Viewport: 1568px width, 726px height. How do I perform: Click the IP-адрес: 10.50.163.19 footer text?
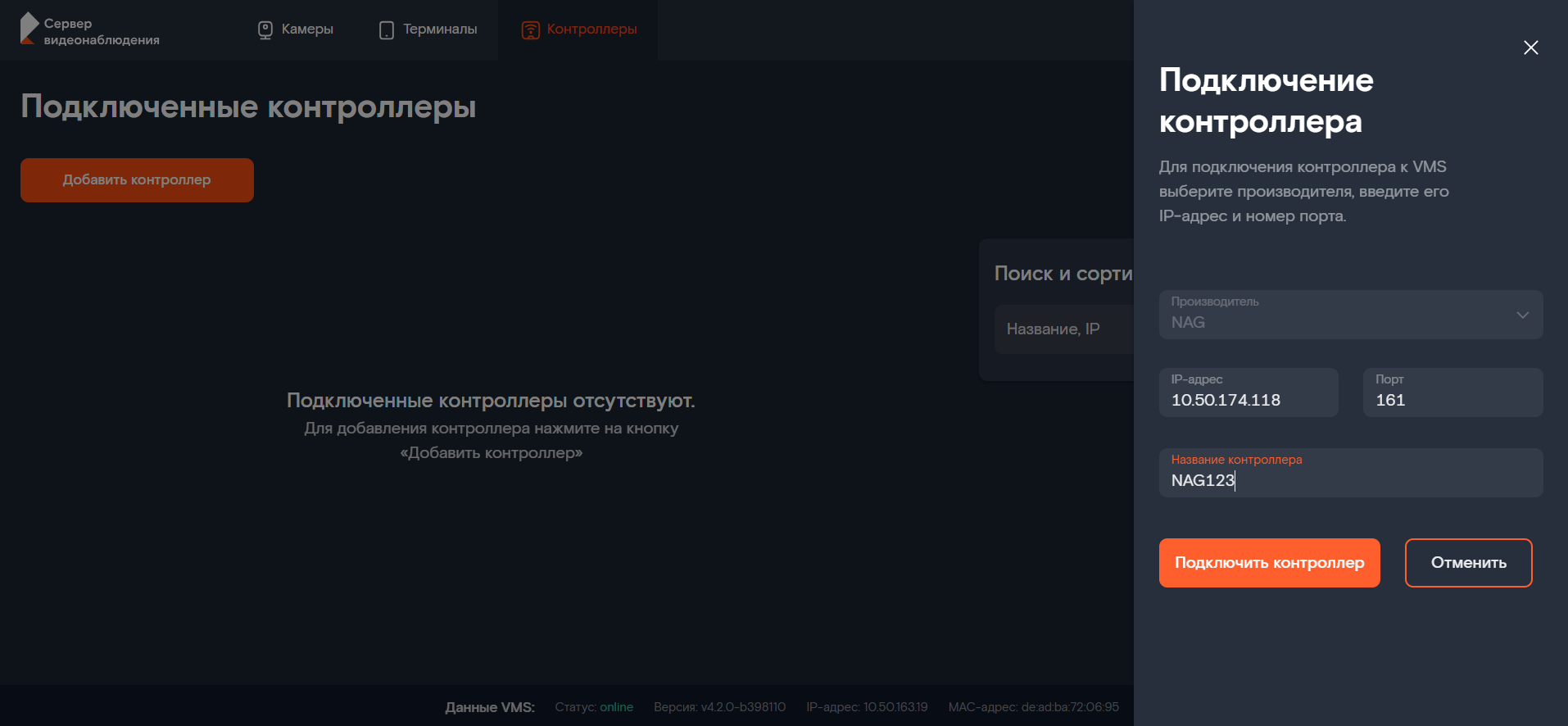pos(867,707)
